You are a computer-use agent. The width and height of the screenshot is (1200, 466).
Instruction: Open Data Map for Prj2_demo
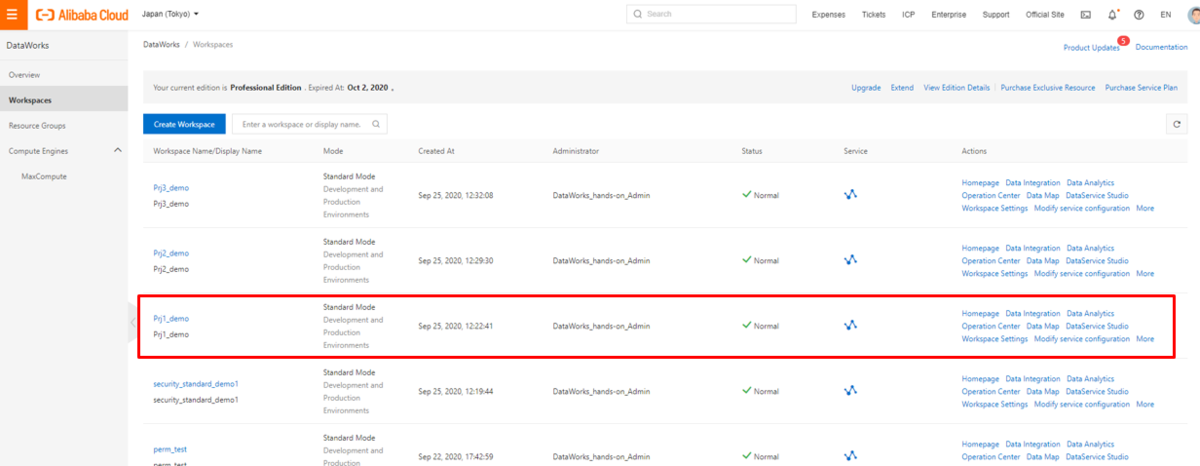tap(1043, 261)
